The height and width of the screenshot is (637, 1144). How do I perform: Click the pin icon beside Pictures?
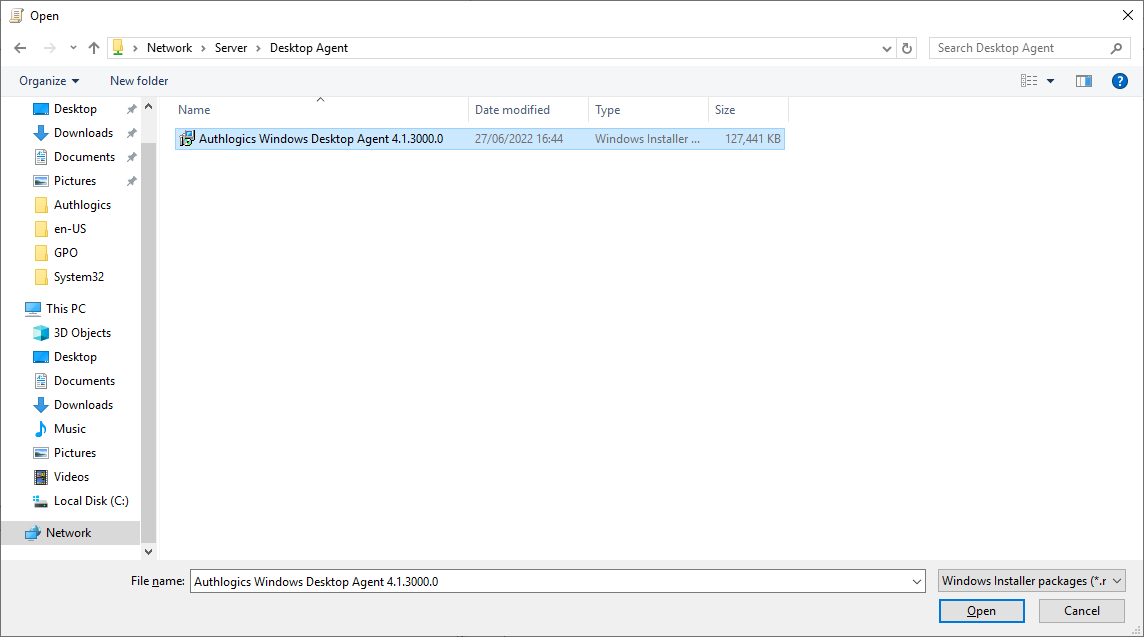point(131,181)
